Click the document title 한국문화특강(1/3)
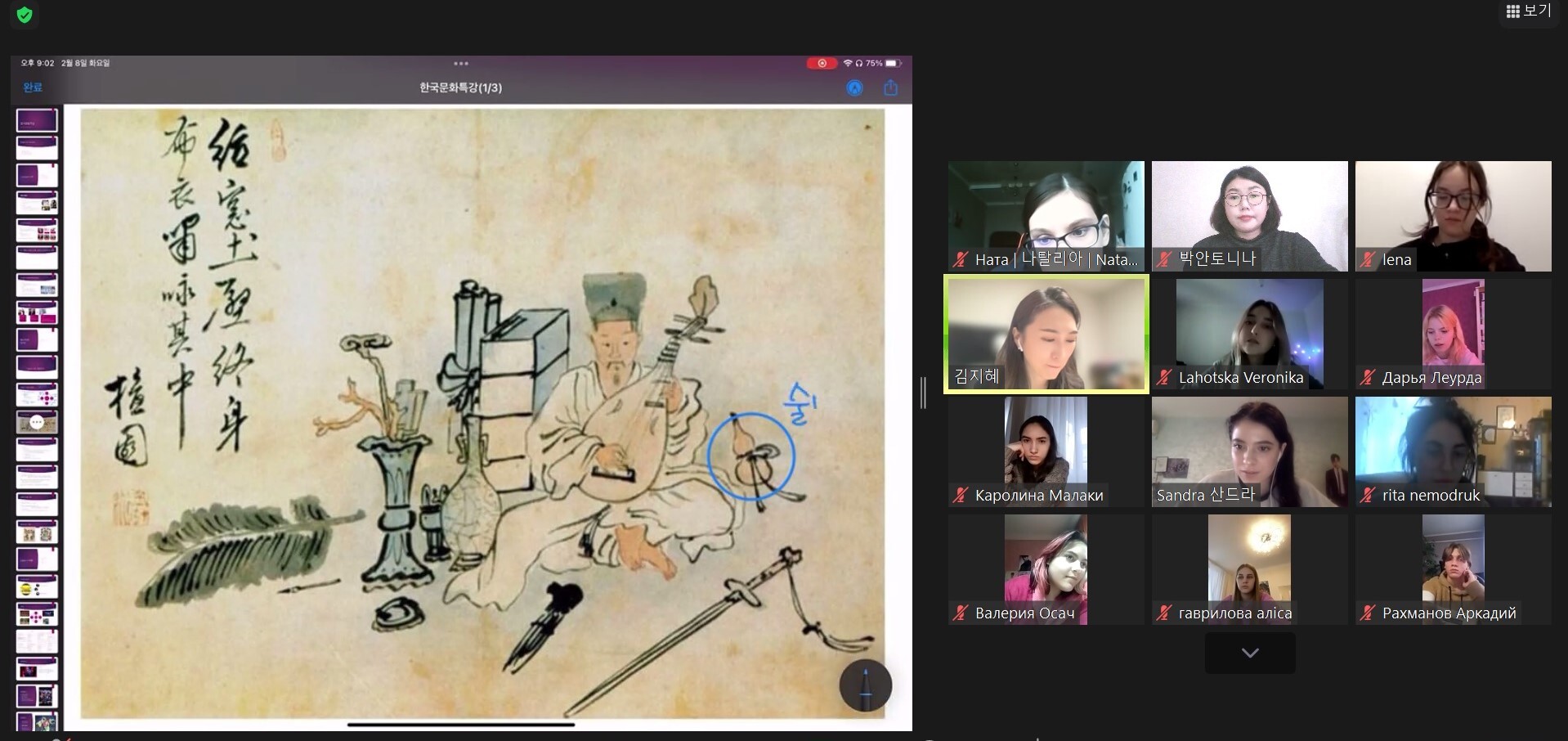 pos(461,88)
